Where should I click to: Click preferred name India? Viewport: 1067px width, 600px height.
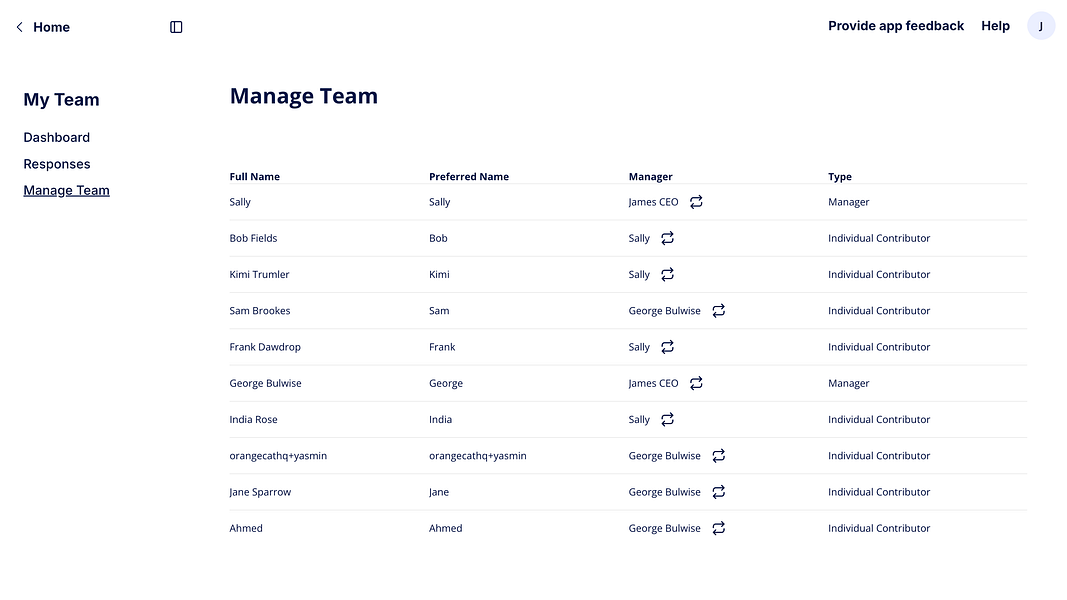coord(440,420)
